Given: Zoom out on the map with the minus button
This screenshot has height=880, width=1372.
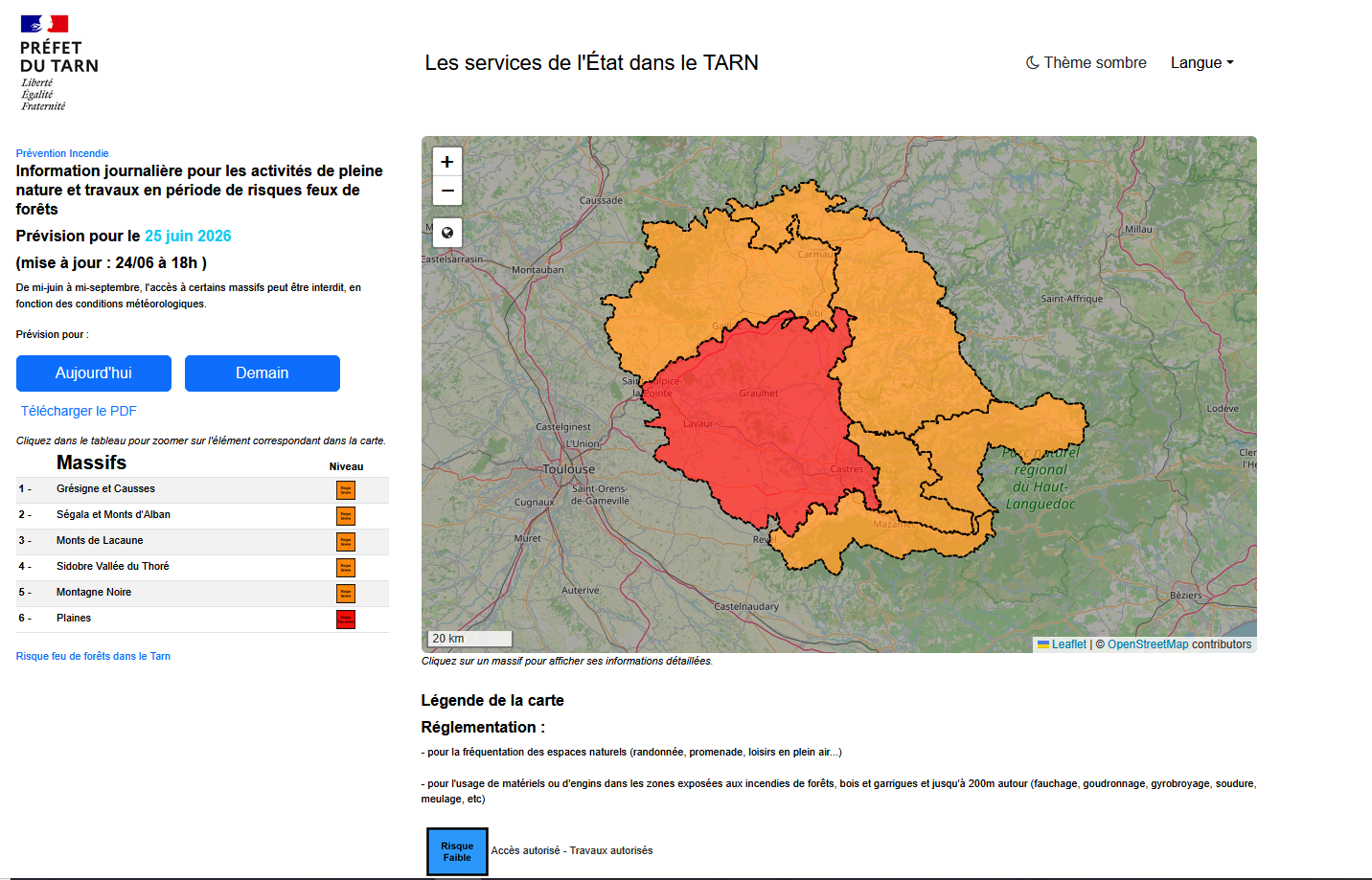Looking at the screenshot, I should [447, 191].
